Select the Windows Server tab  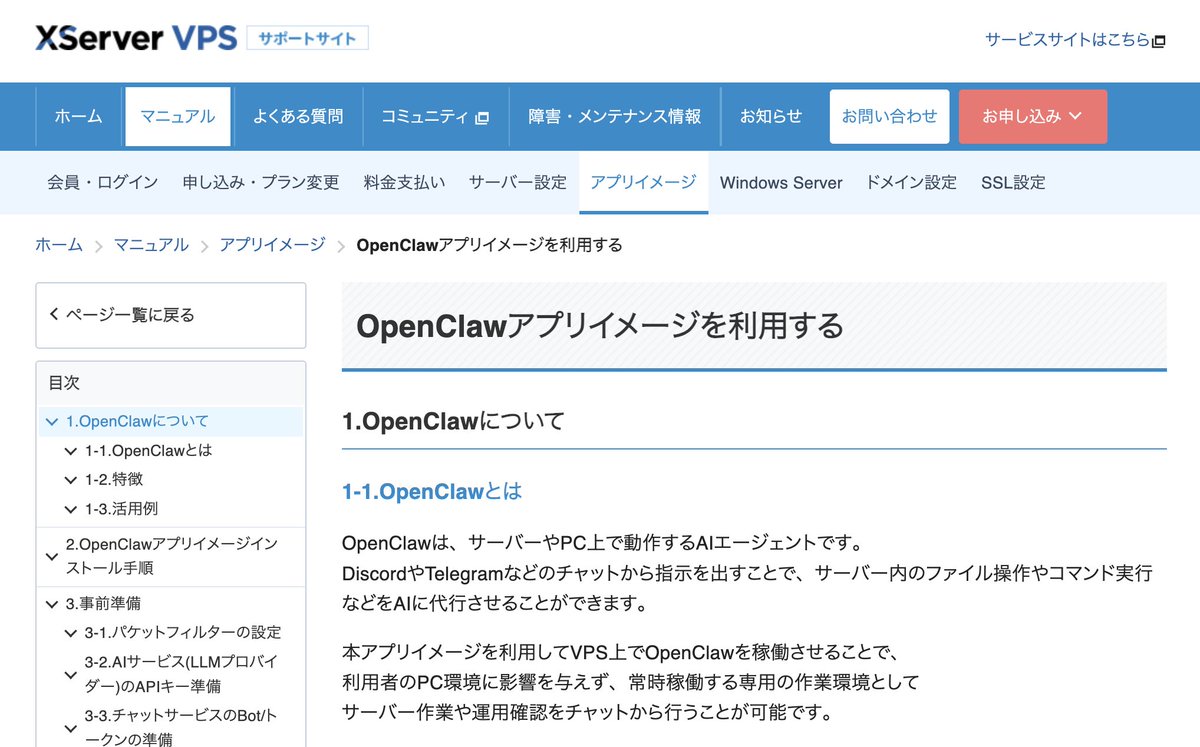[781, 183]
